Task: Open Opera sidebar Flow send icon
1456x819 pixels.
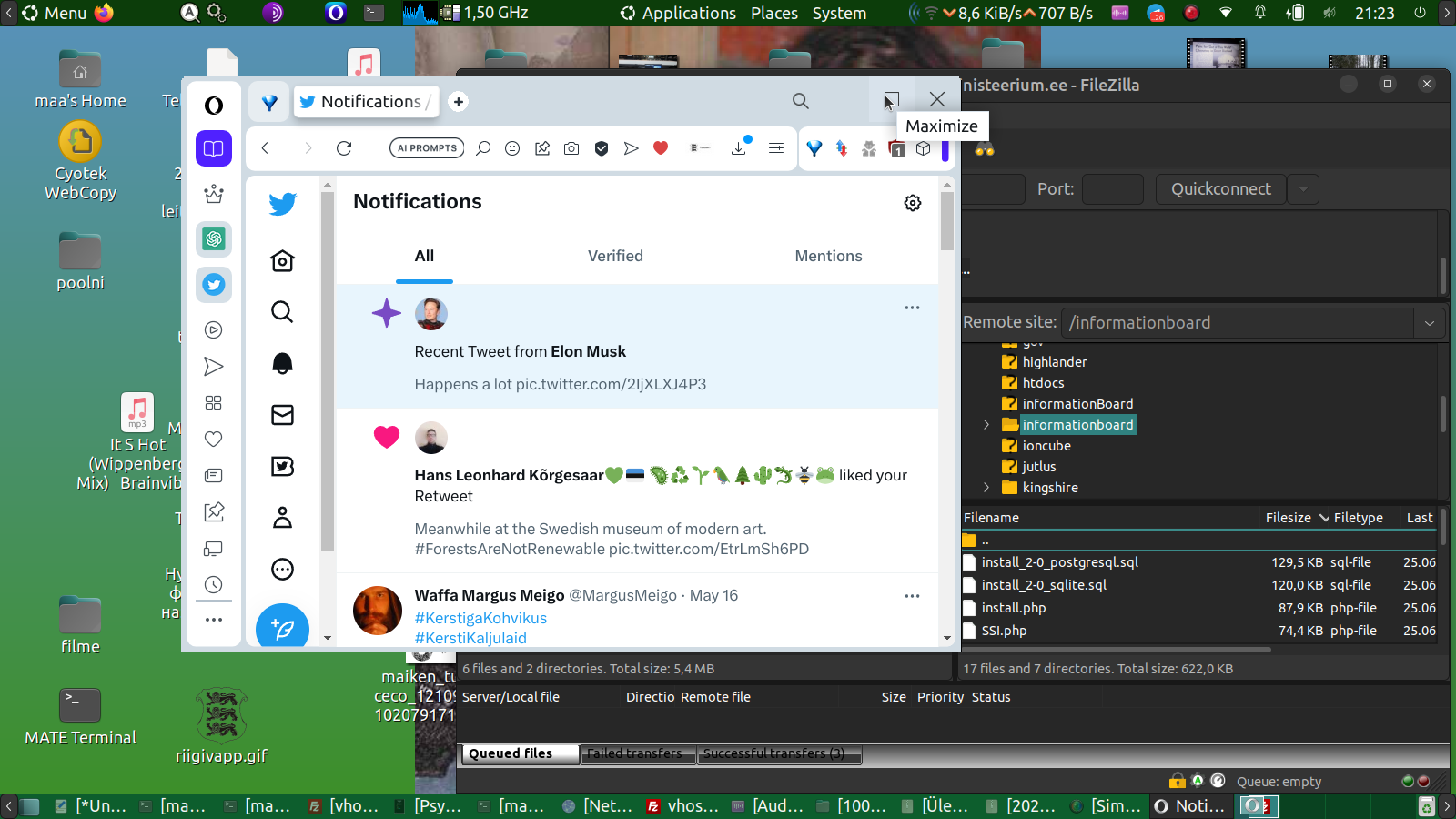Action: coord(214,367)
